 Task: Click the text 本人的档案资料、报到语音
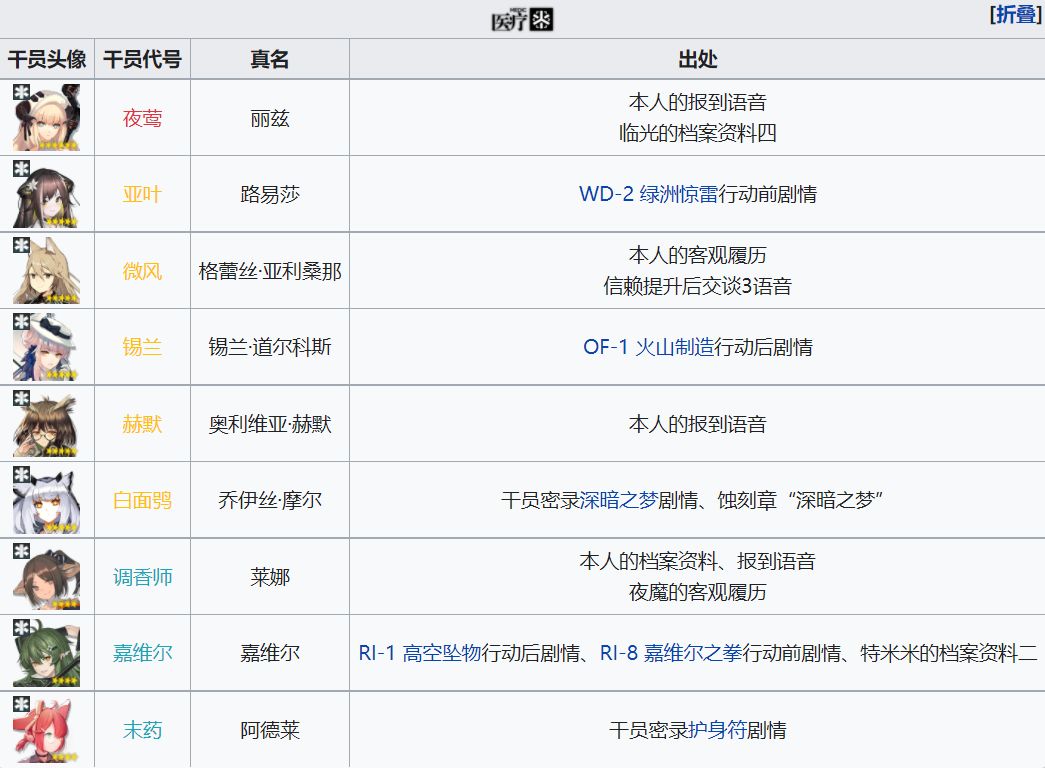698,561
